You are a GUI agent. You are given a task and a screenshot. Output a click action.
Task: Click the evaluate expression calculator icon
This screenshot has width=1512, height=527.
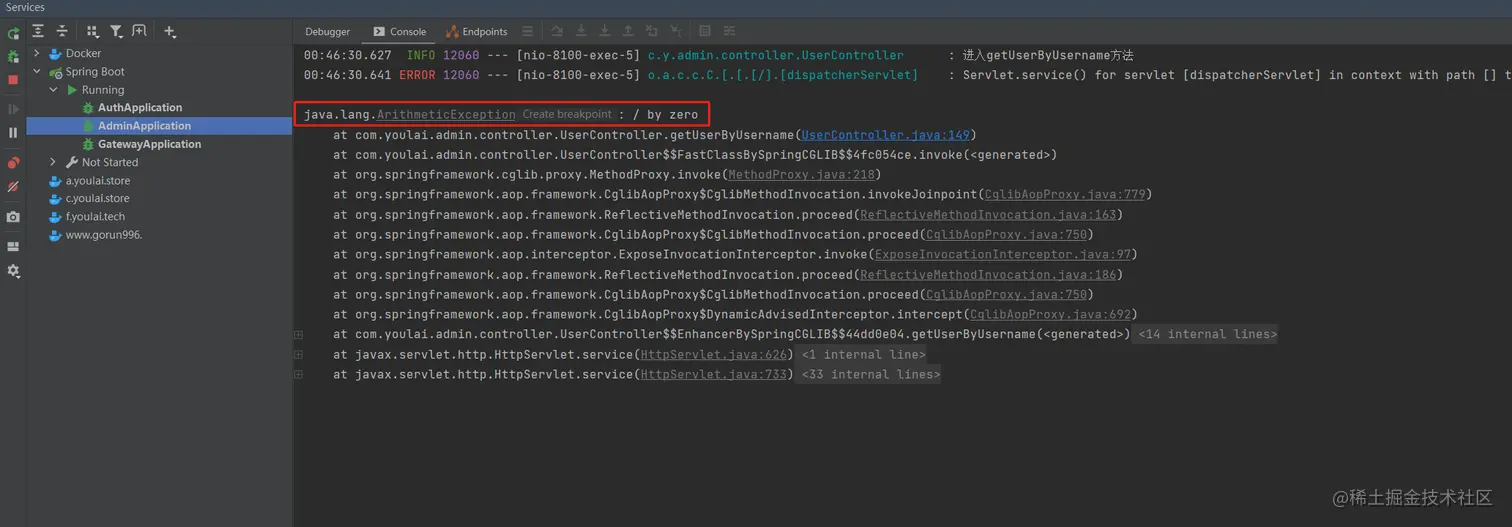pos(705,32)
